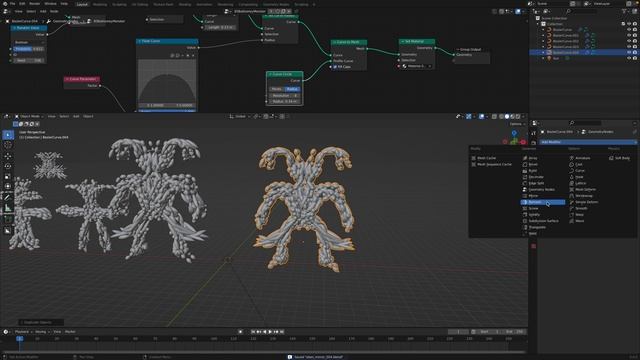Select the Move tool in viewport toolbar
Image resolution: width=640 pixels, height=360 pixels.
click(8, 156)
